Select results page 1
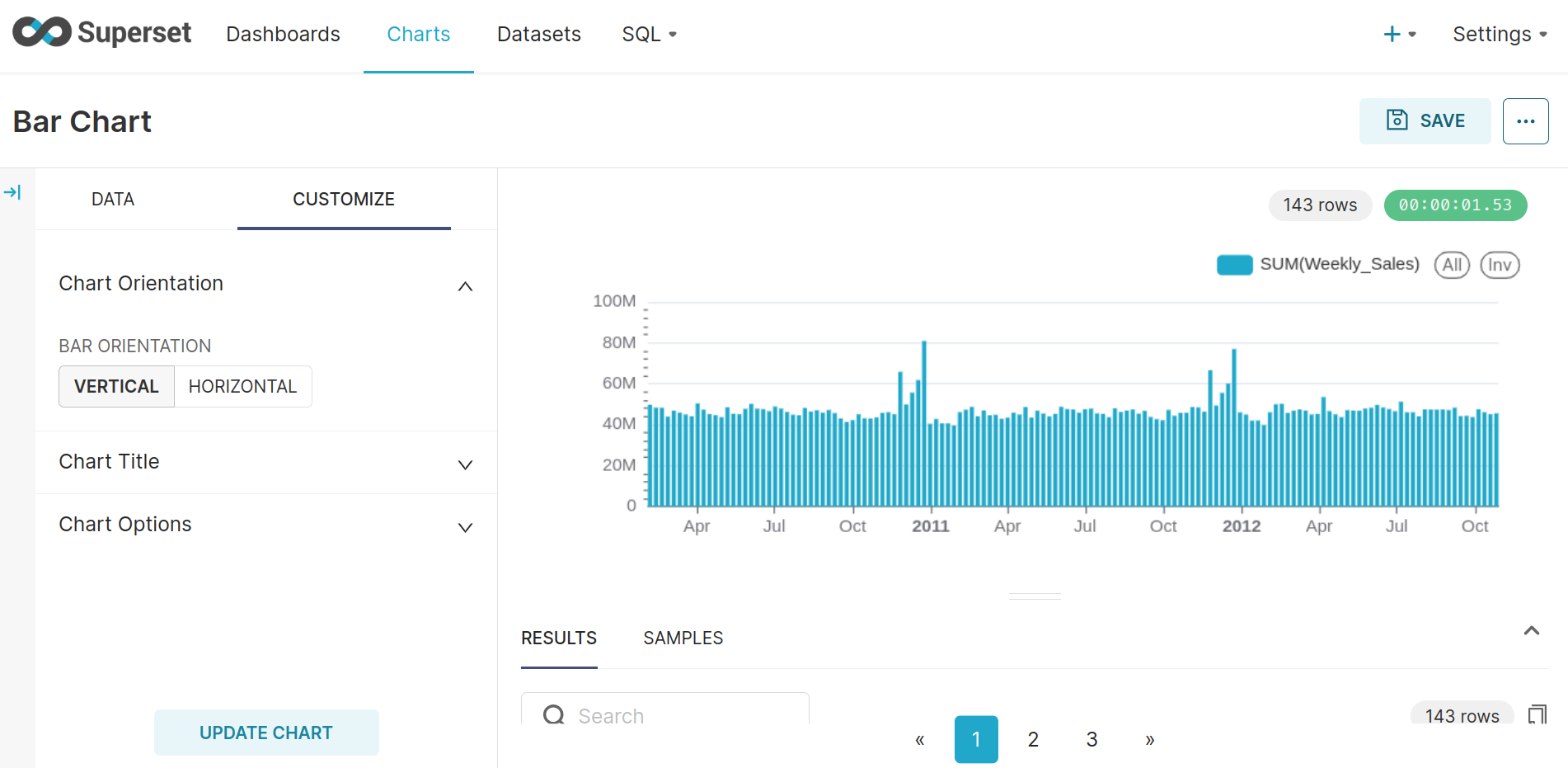Screen dimensions: 1568x768 (976, 739)
